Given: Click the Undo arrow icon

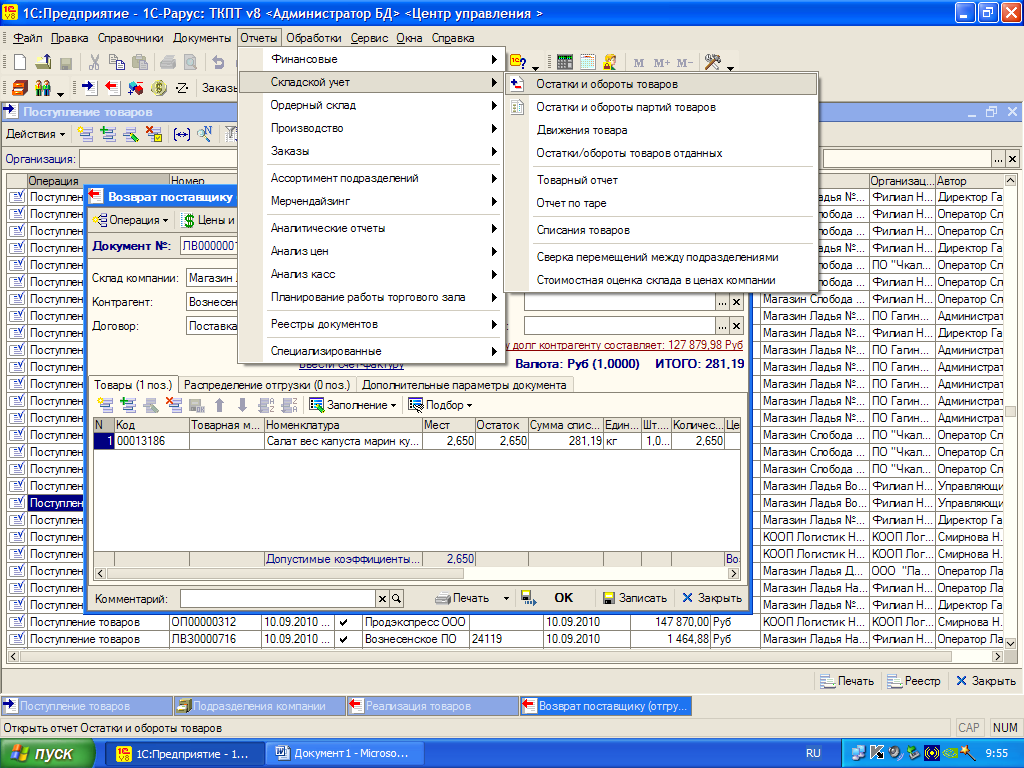Looking at the screenshot, I should pyautogui.click(x=218, y=62).
